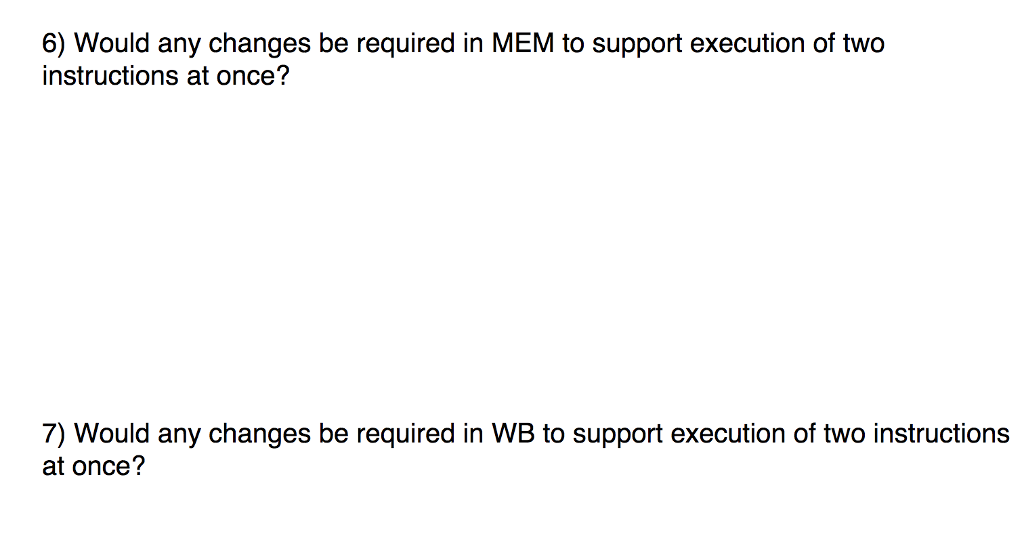1024x534 pixels.
Task: Click the word "changes" in question 6
Action: tap(259, 45)
